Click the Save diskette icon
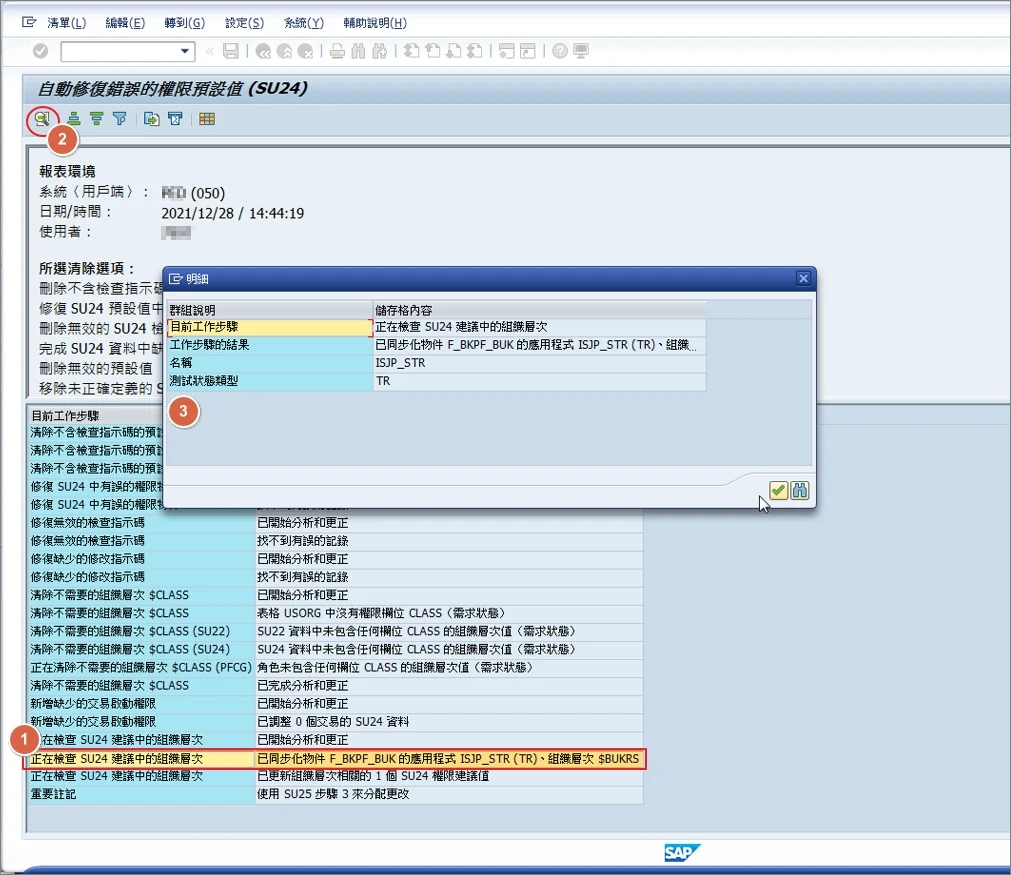The height and width of the screenshot is (875, 1011). coord(231,51)
